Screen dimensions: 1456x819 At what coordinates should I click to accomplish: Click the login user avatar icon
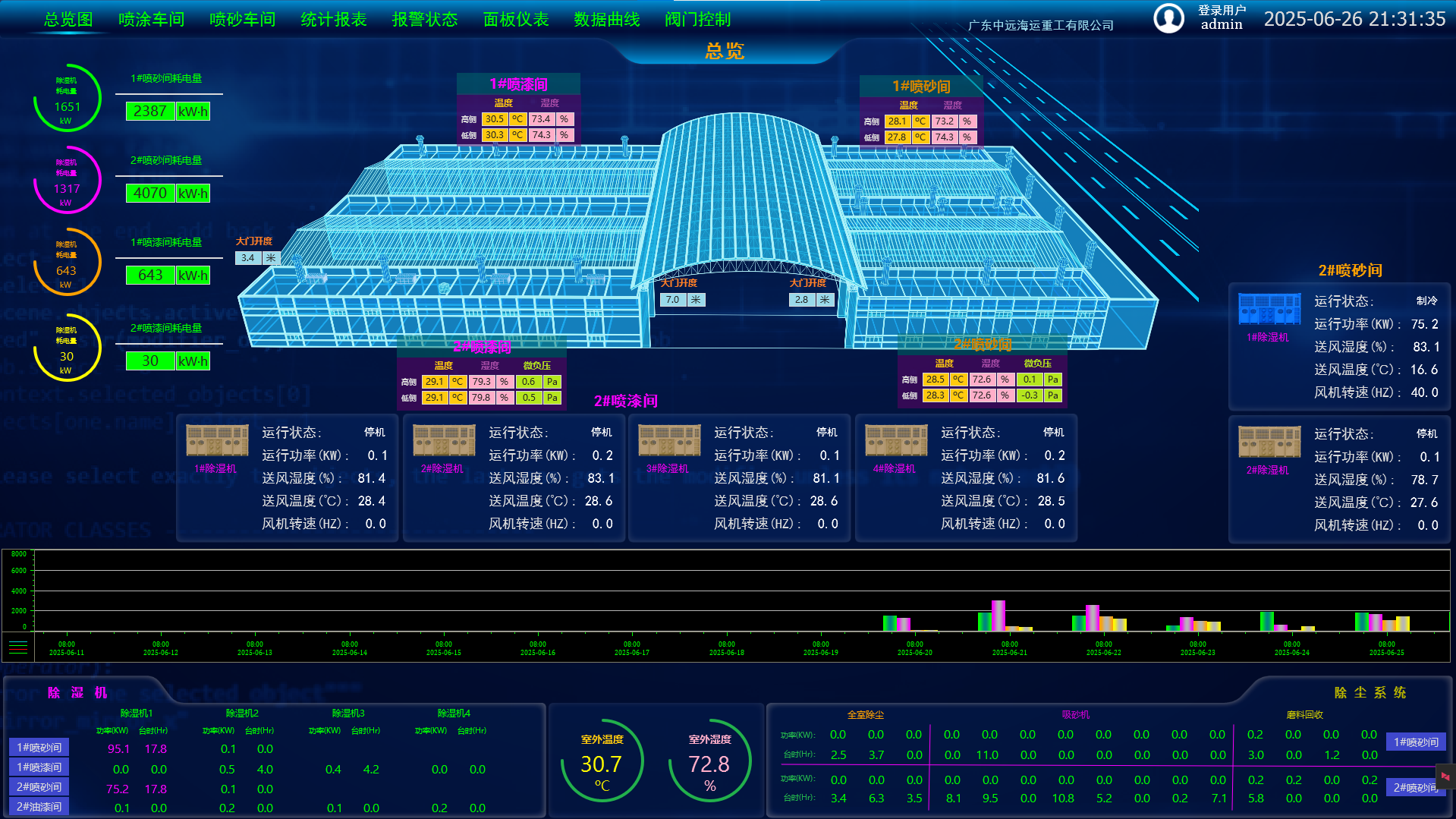pos(1168,18)
